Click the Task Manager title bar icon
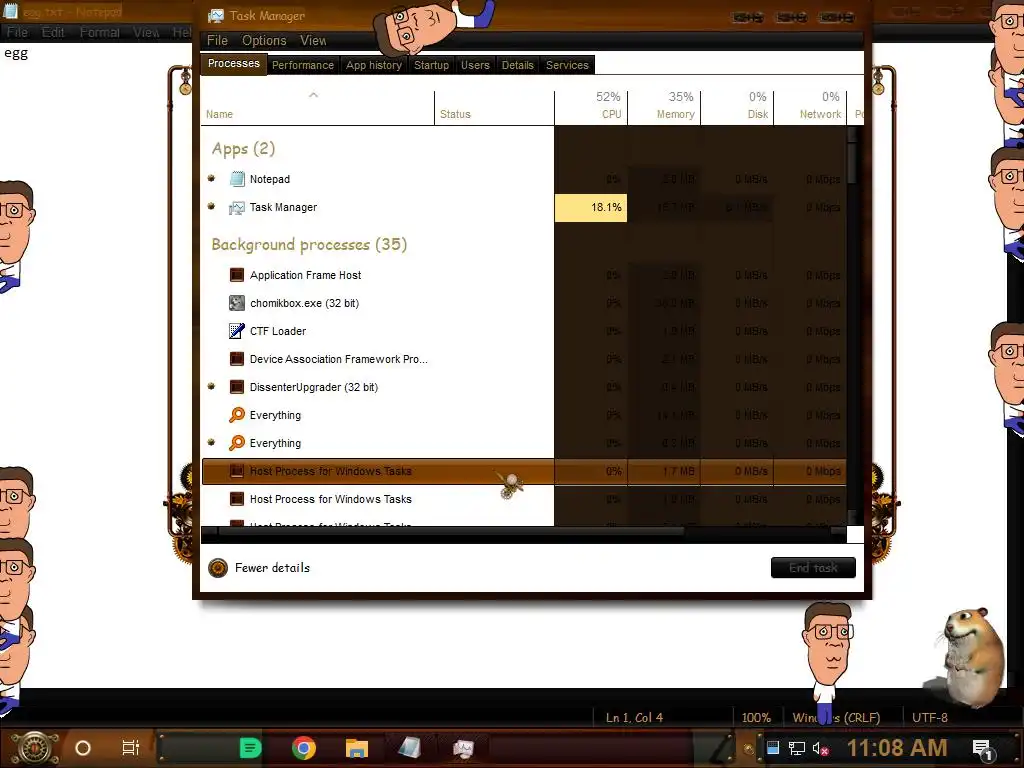 point(216,16)
